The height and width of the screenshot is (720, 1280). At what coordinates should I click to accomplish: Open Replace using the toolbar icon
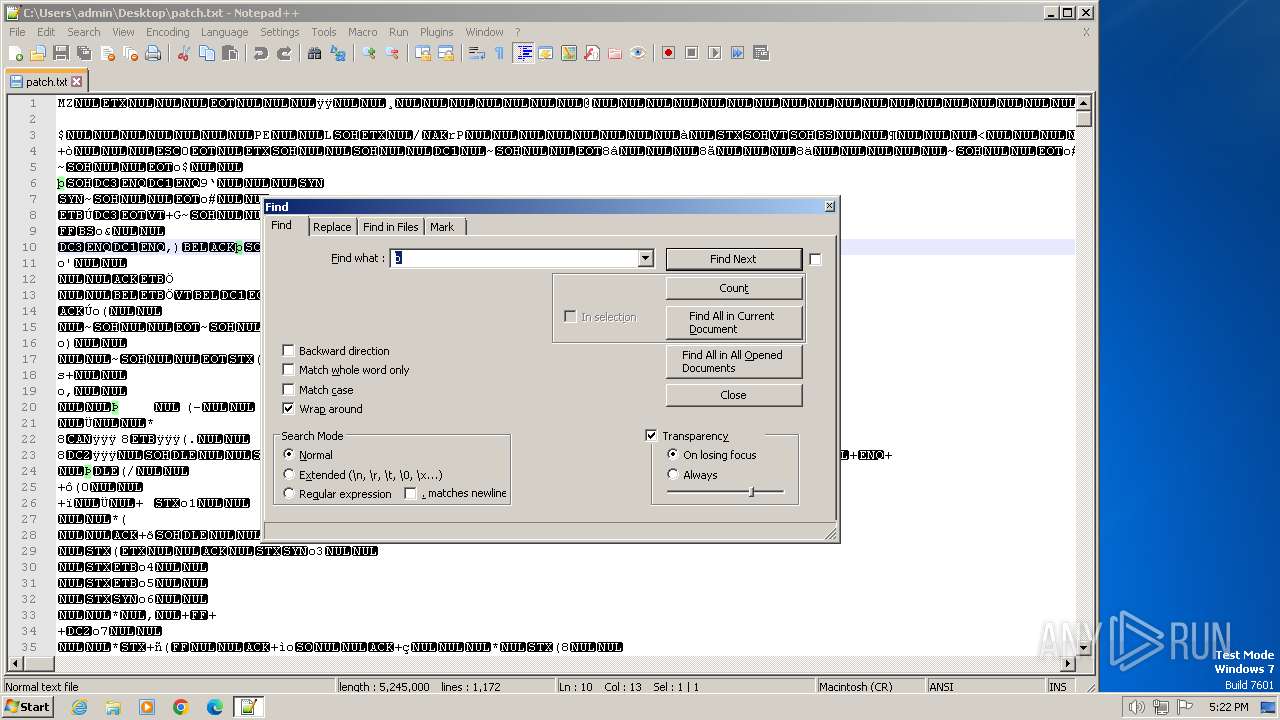click(338, 53)
